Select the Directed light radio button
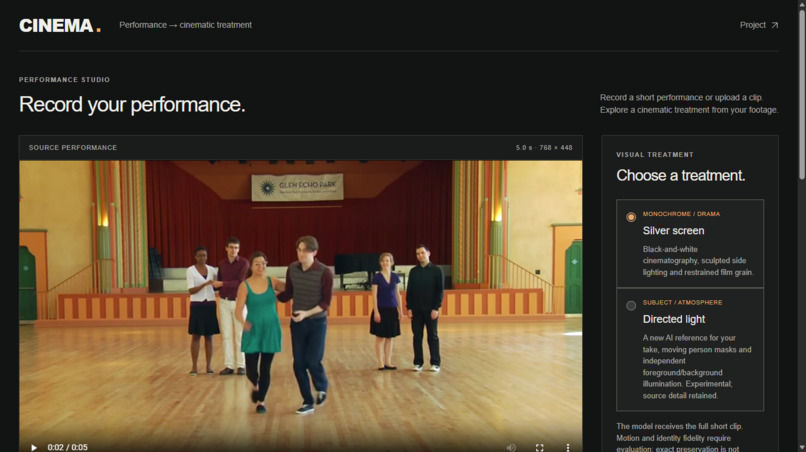This screenshot has height=452, width=806. point(631,305)
